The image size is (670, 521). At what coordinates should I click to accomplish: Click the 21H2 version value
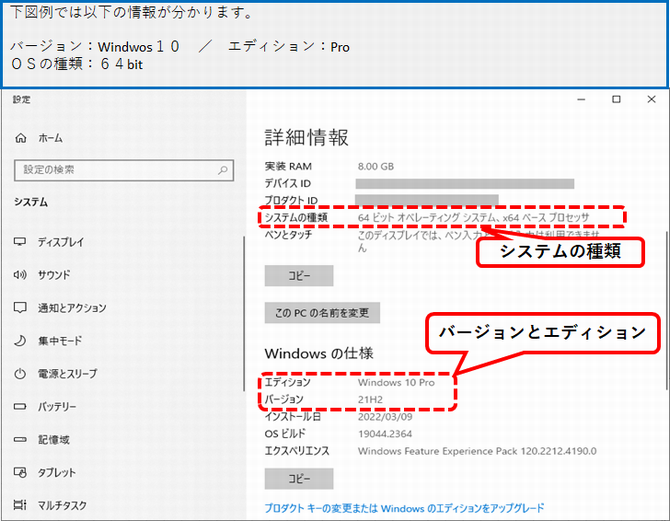pos(370,399)
